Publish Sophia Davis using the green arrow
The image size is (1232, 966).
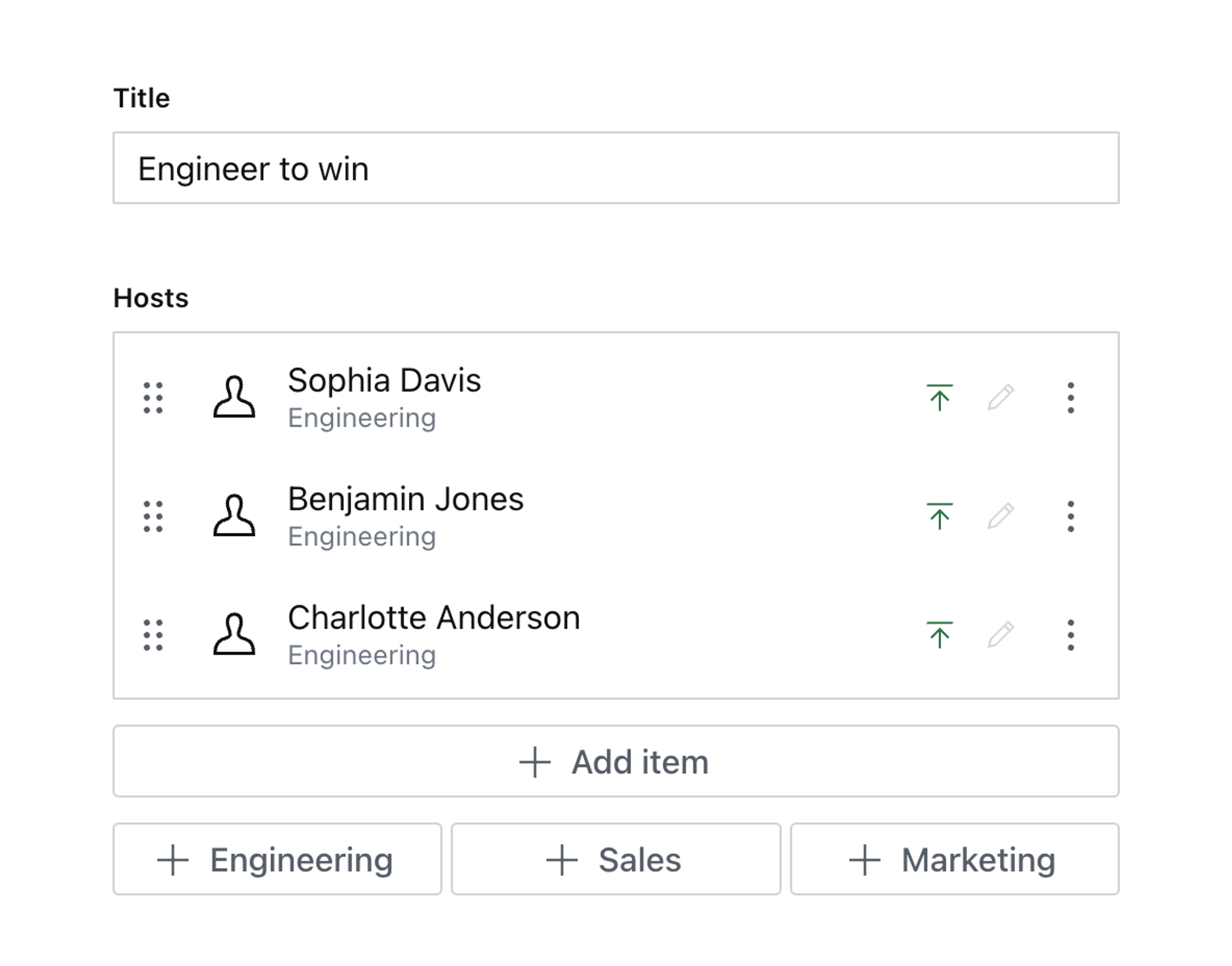(939, 398)
